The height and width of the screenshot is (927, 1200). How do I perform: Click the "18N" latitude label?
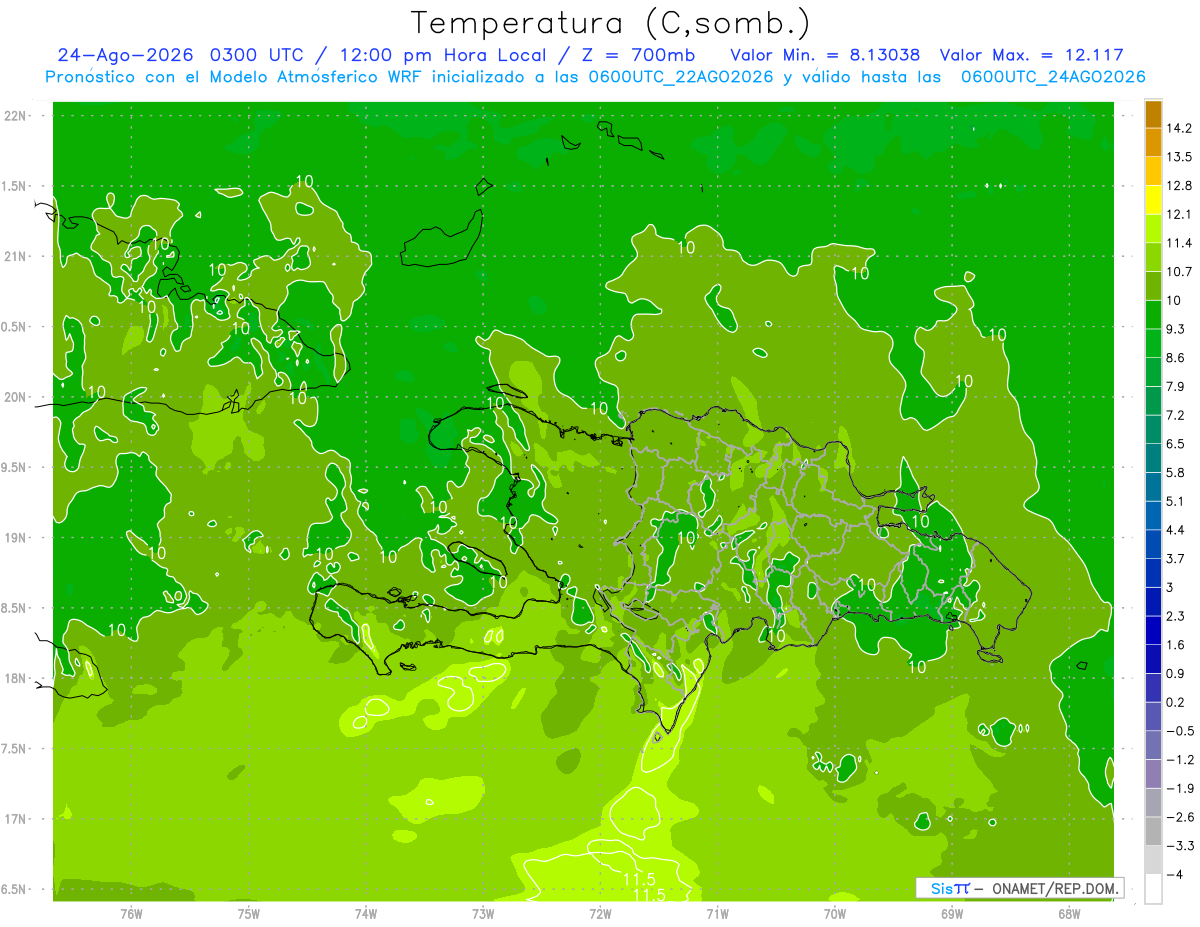coord(16,678)
